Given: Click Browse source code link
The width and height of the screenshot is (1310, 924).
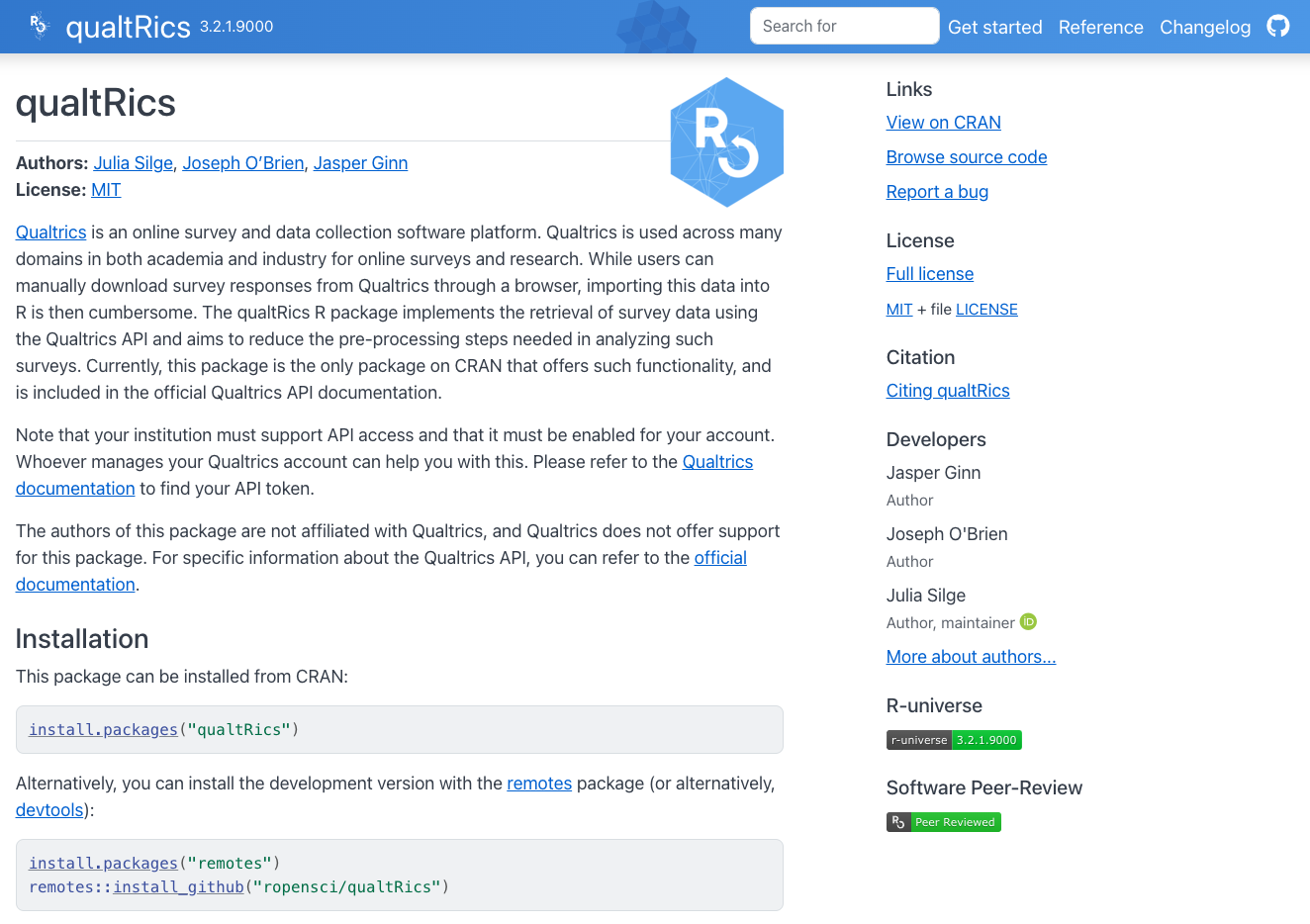Looking at the screenshot, I should point(966,157).
